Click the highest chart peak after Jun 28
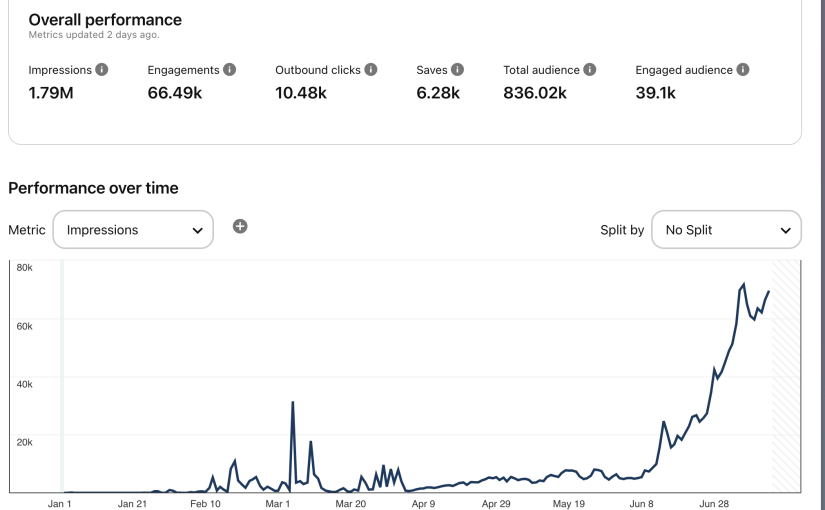 (x=743, y=285)
